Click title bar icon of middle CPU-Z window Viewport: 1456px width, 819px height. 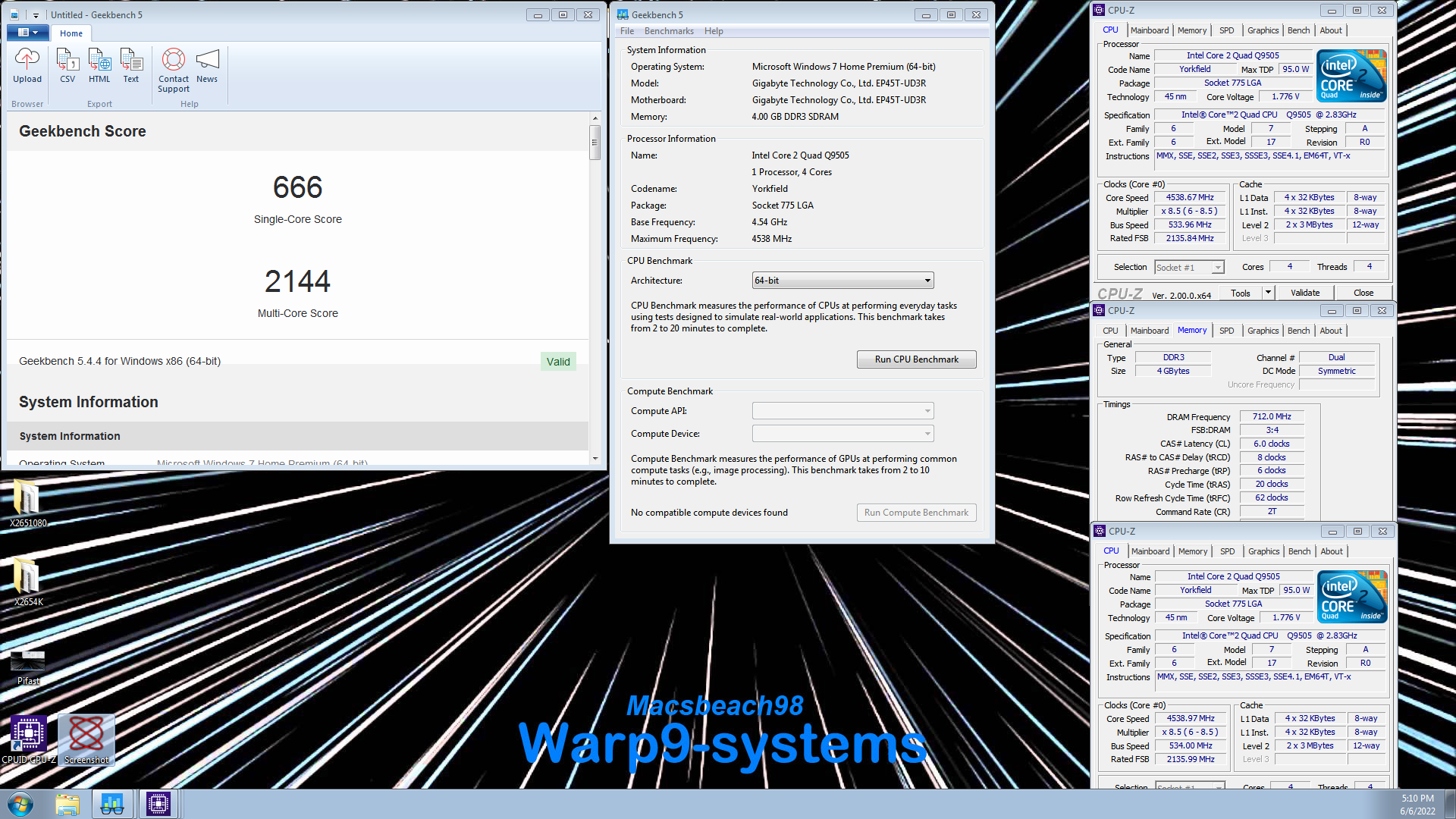pyautogui.click(x=1099, y=311)
